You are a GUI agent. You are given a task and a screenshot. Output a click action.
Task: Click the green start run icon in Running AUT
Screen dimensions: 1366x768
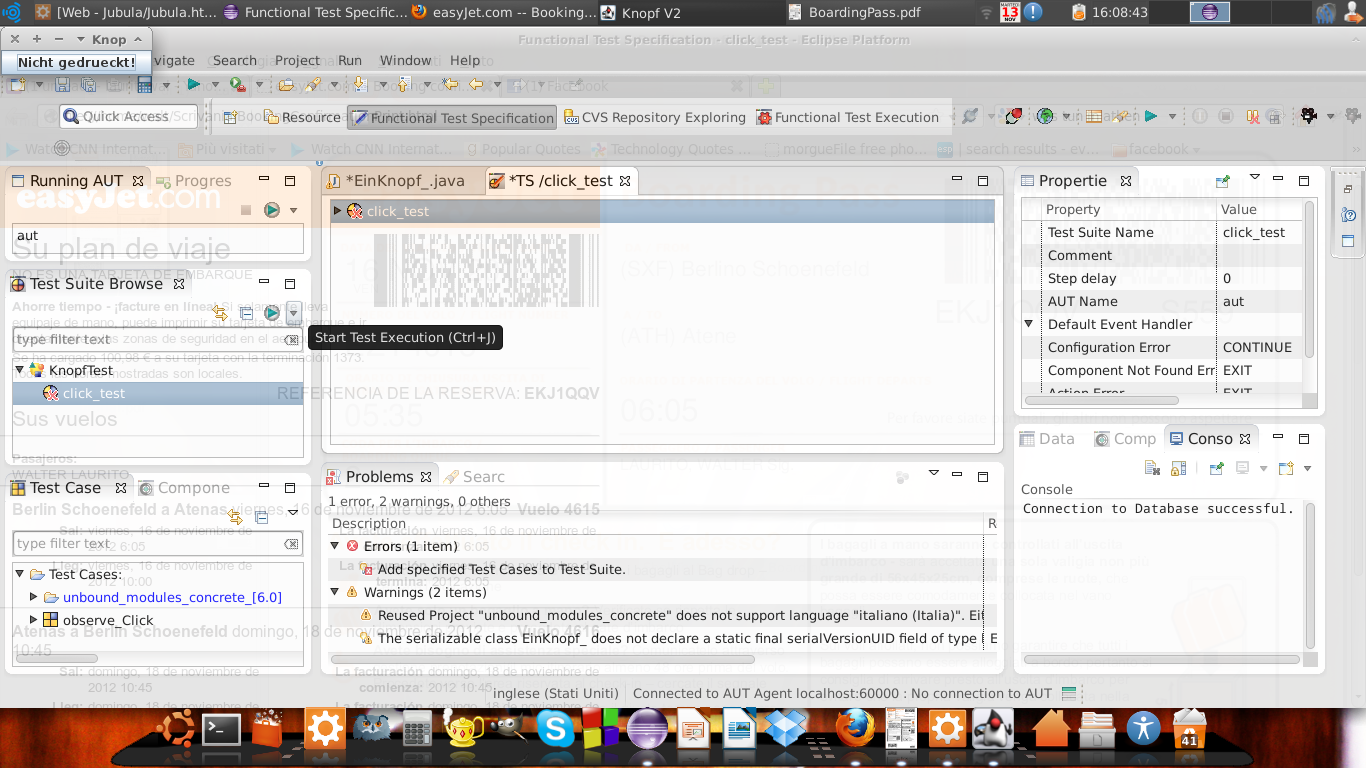pos(271,210)
